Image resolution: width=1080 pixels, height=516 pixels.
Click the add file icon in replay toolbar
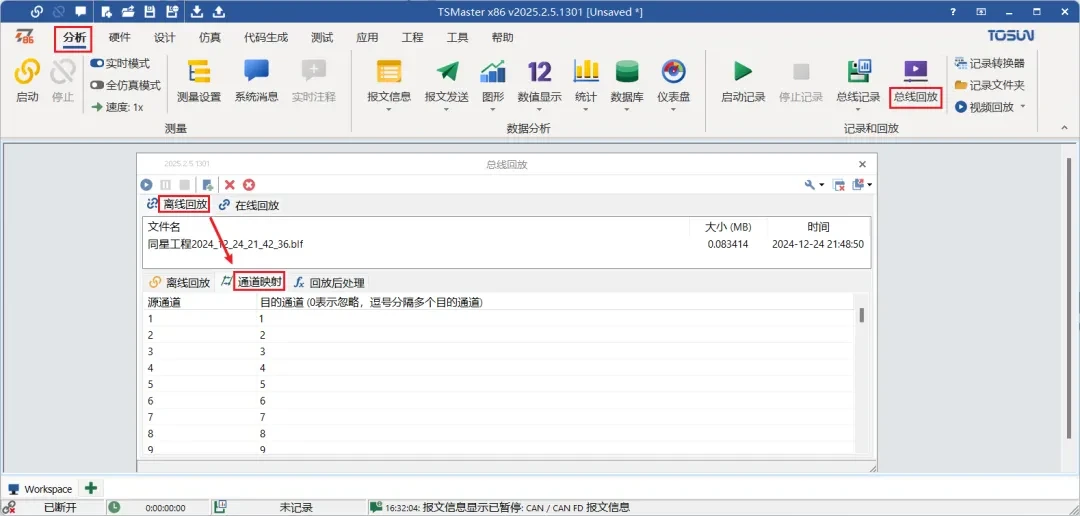(x=207, y=185)
